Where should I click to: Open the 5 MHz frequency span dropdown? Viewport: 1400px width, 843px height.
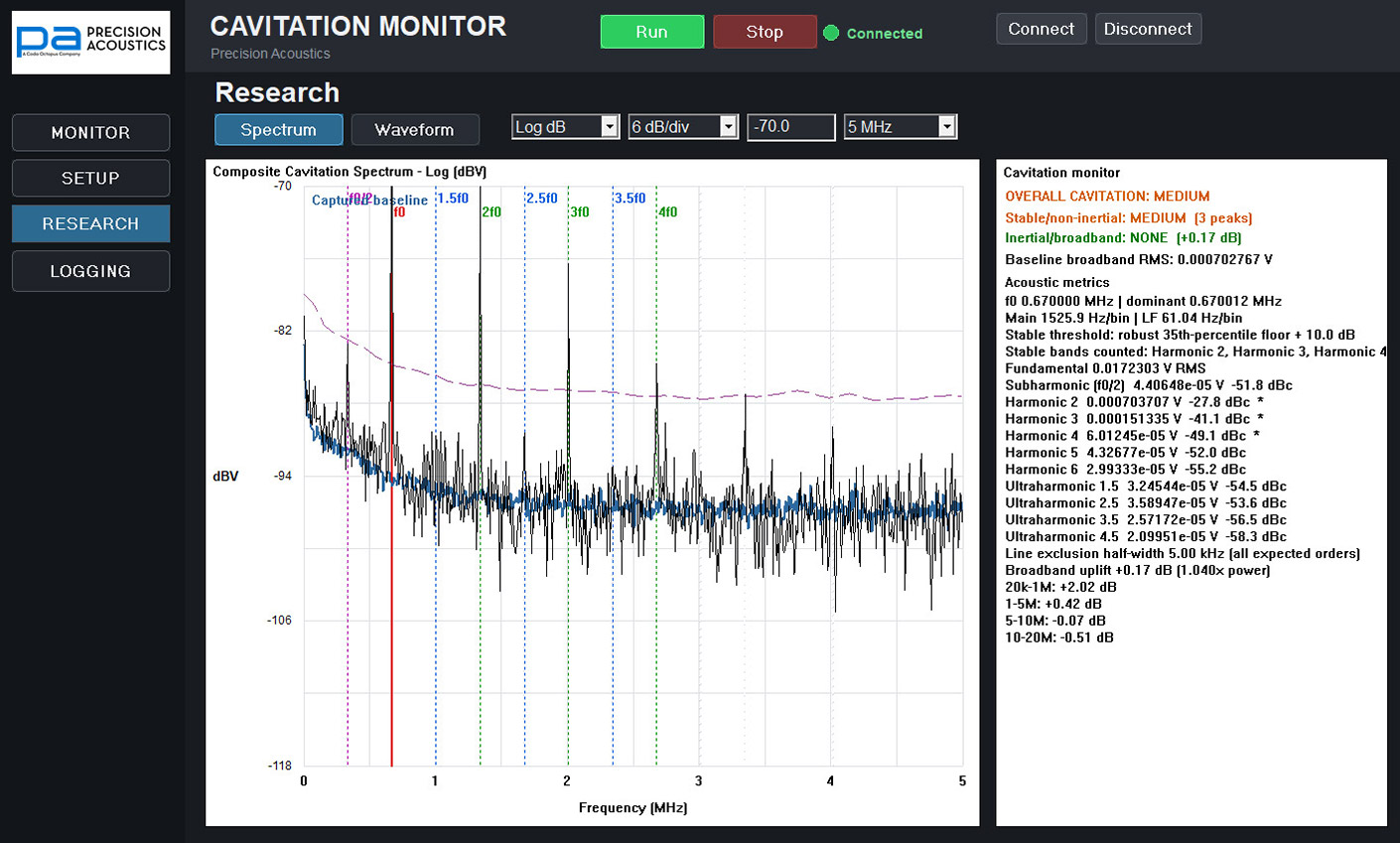(x=900, y=126)
